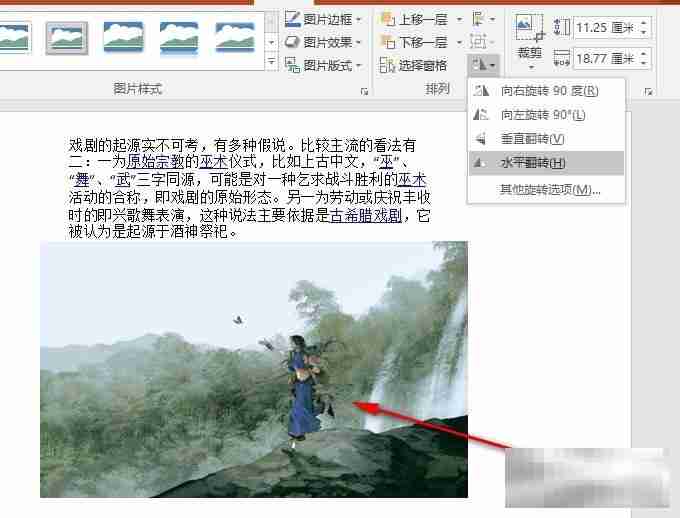Apply the fourth picture style in gallery
The image size is (680, 518).
pyautogui.click(x=179, y=38)
